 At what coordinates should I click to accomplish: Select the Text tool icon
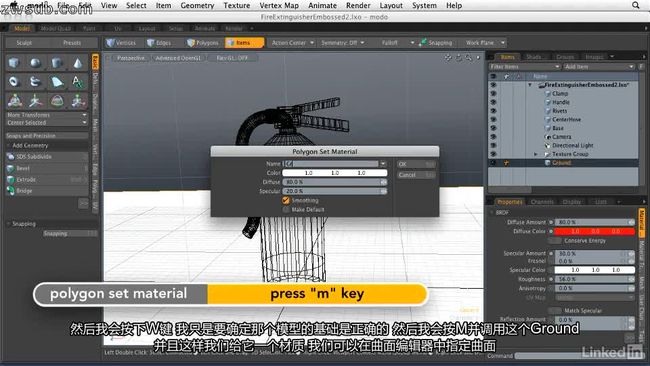[78, 82]
